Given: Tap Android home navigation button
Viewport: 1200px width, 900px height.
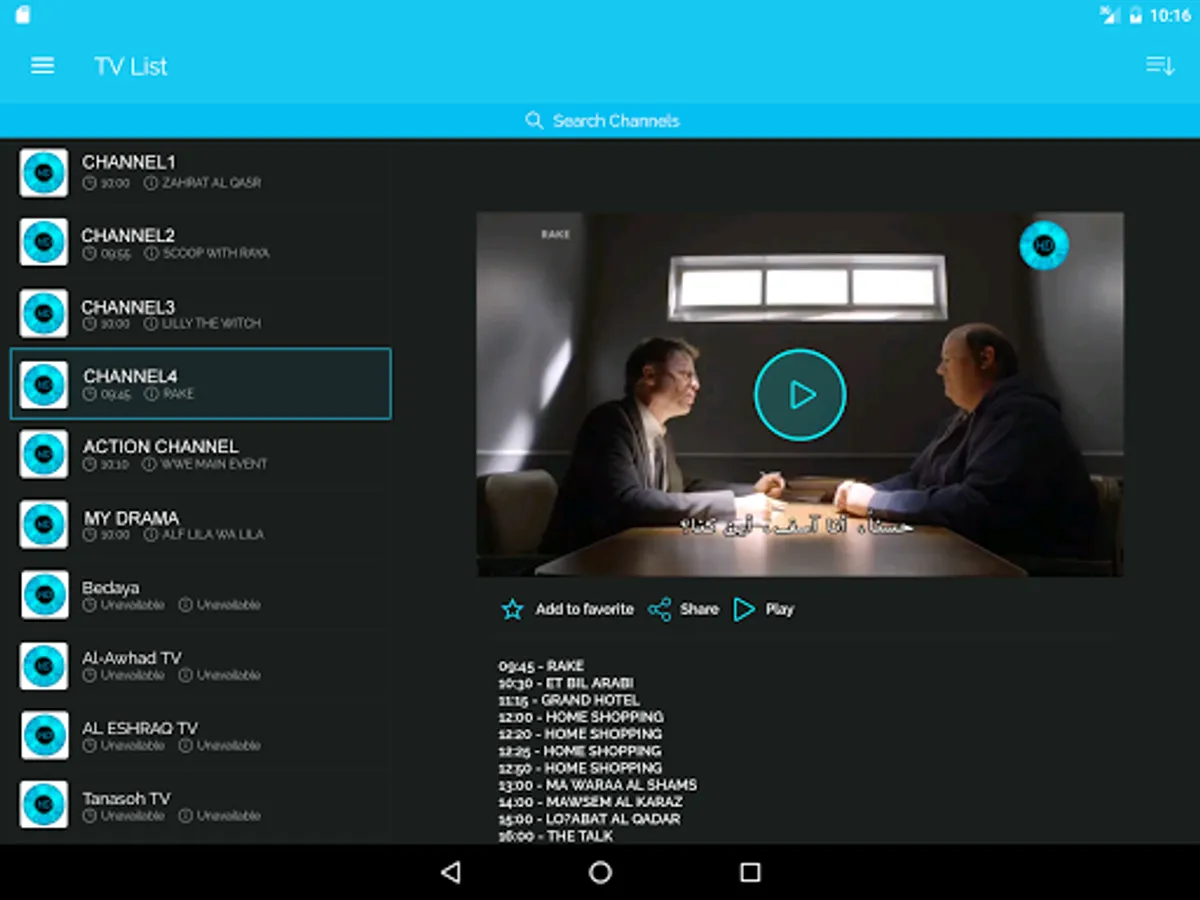Looking at the screenshot, I should click(600, 872).
